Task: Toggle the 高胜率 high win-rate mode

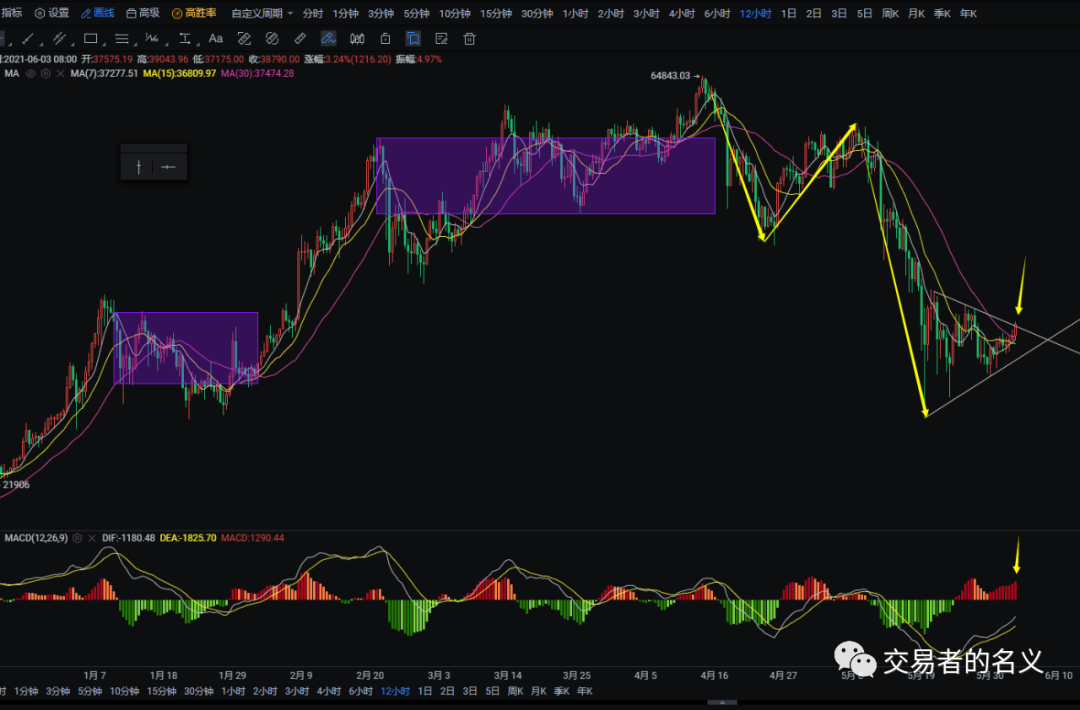Action: (193, 13)
